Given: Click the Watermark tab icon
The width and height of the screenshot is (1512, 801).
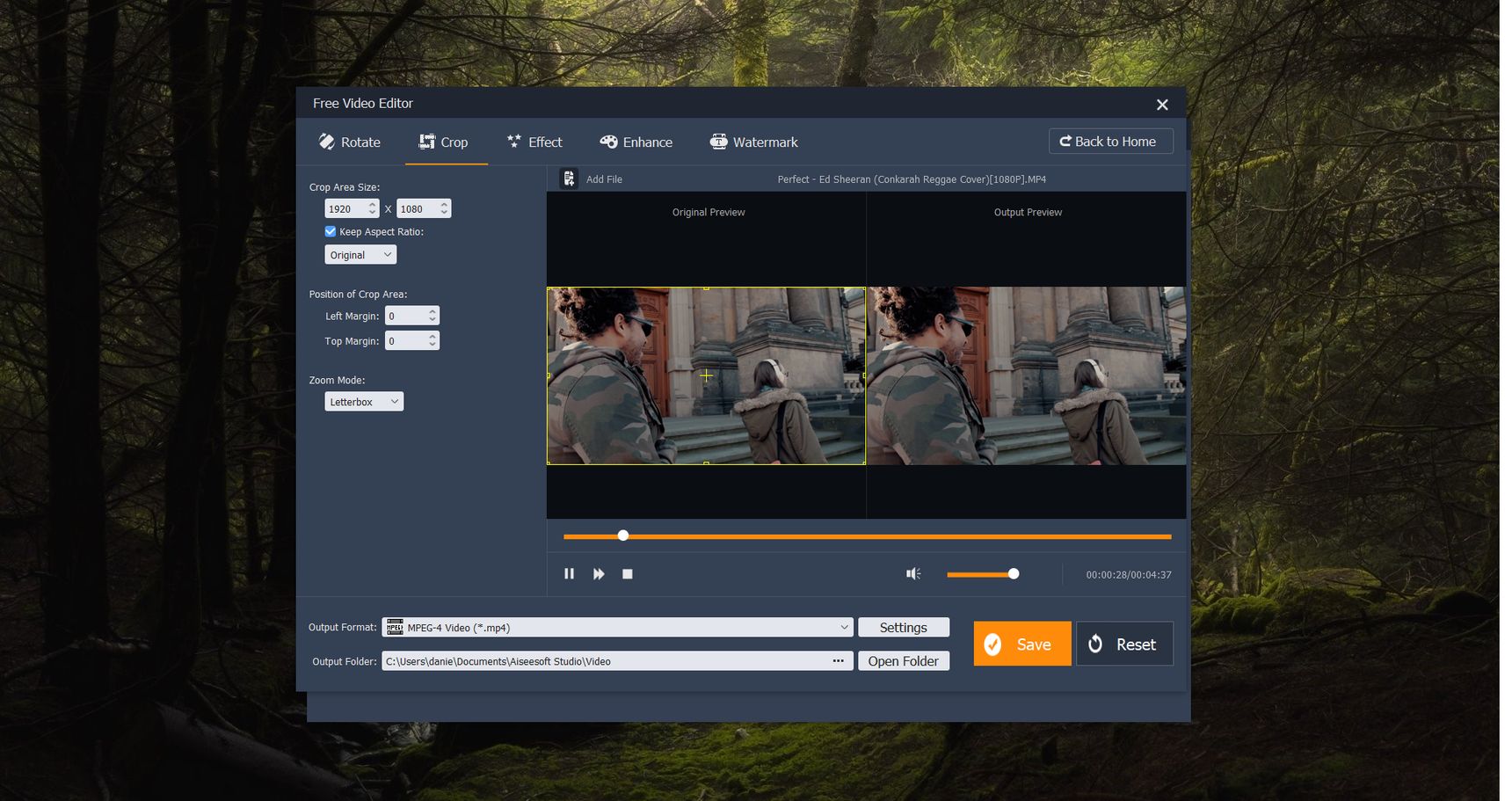Looking at the screenshot, I should coord(718,142).
